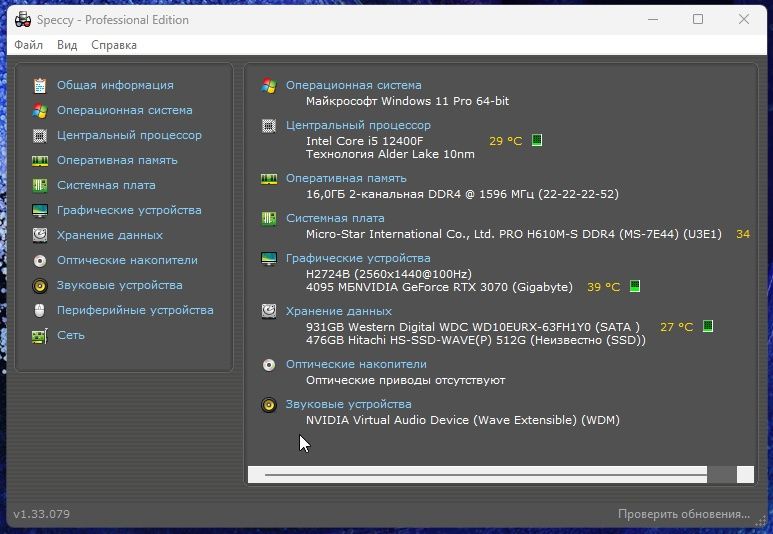Click the Майкрософт Windows 11 Pro 64-bit text
This screenshot has width=773, height=534.
tap(407, 101)
